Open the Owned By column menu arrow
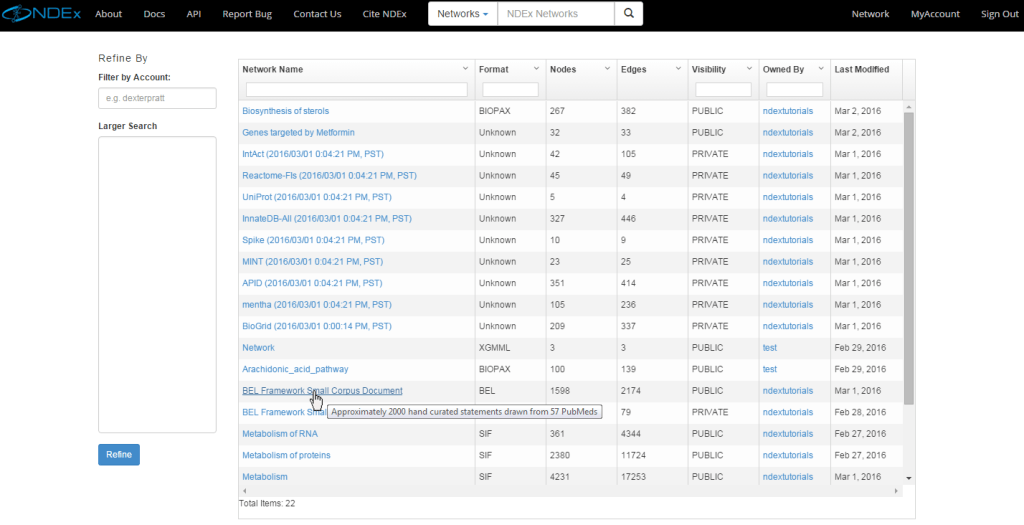Viewport: 1024px width, 525px height. 820,69
